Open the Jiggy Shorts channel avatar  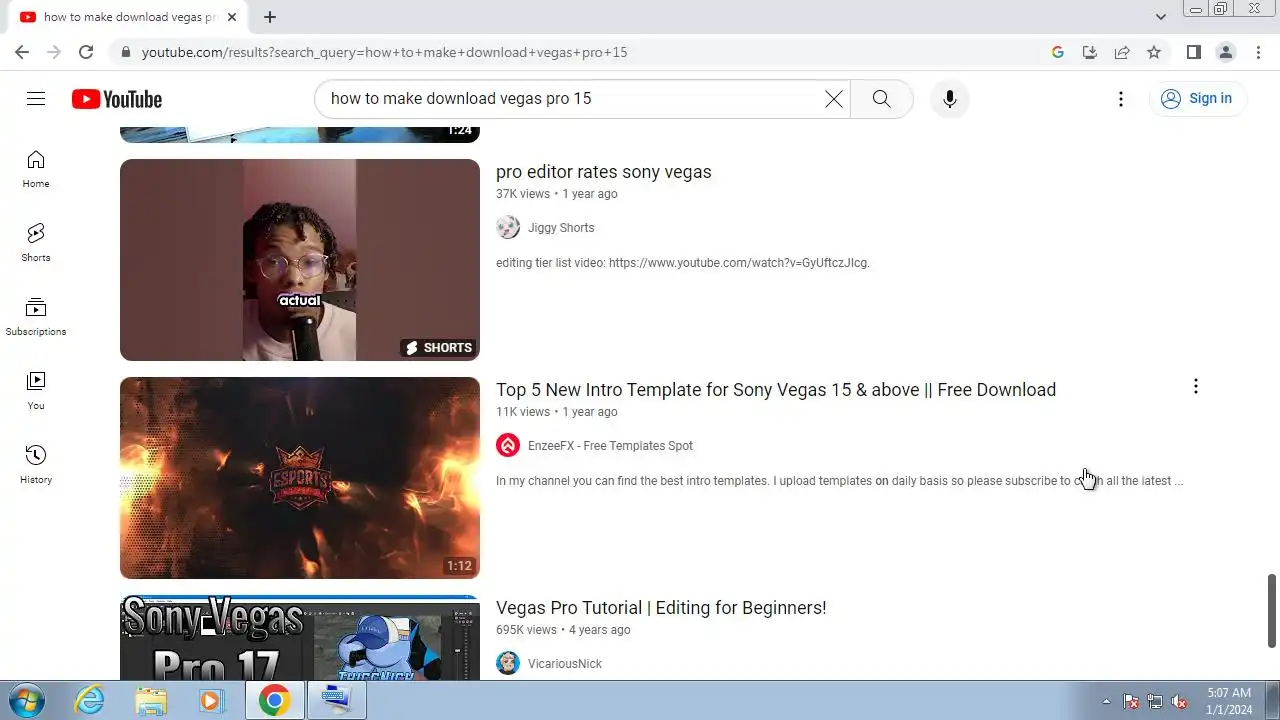click(508, 228)
